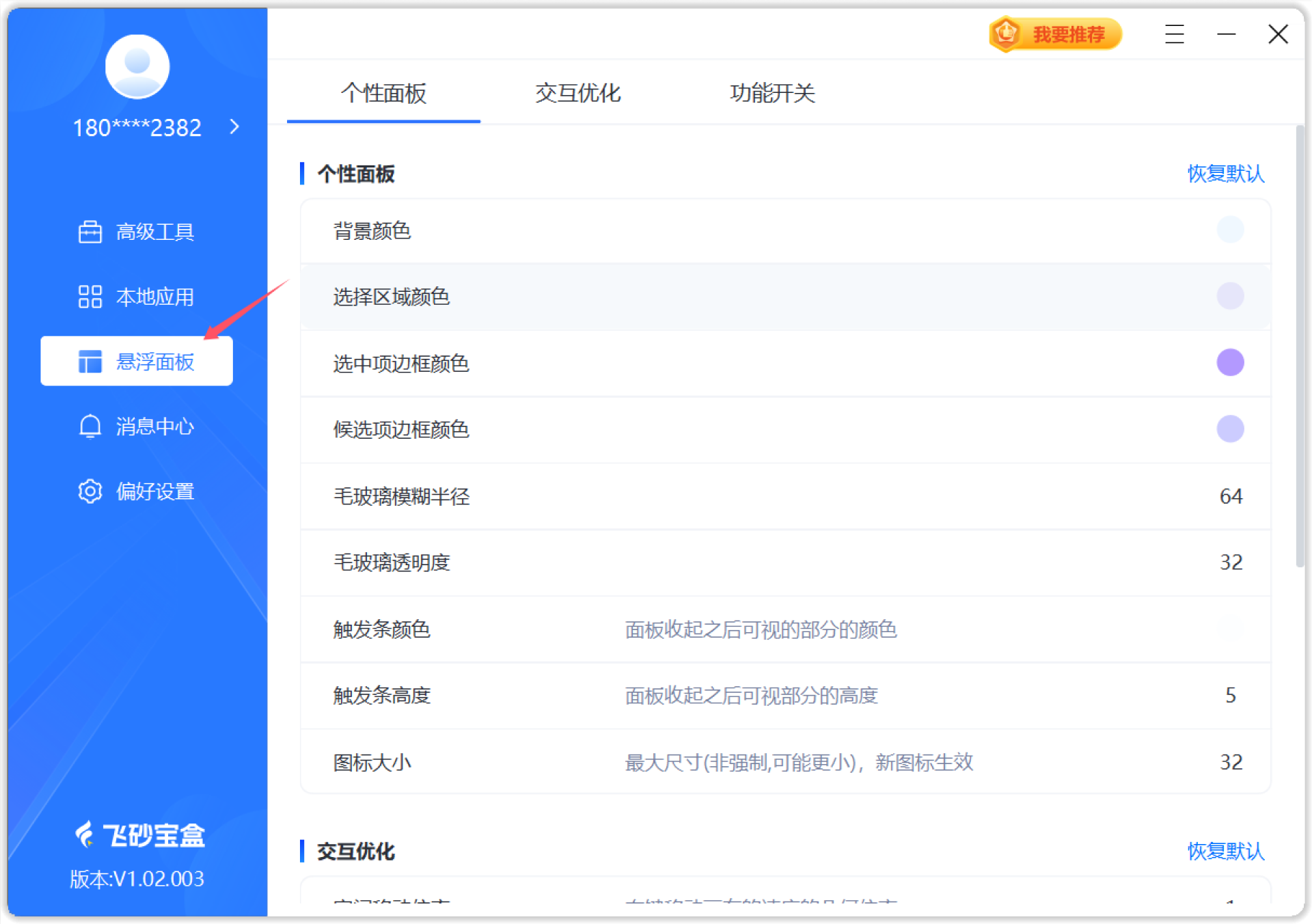1312x924 pixels.
Task: Click the 我要推荐 button
Action: (1054, 33)
